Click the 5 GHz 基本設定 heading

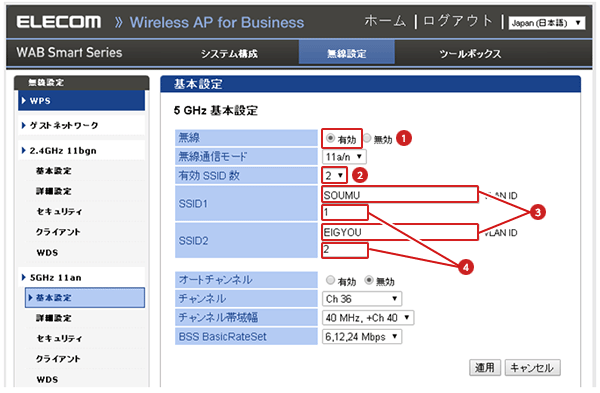click(x=216, y=111)
